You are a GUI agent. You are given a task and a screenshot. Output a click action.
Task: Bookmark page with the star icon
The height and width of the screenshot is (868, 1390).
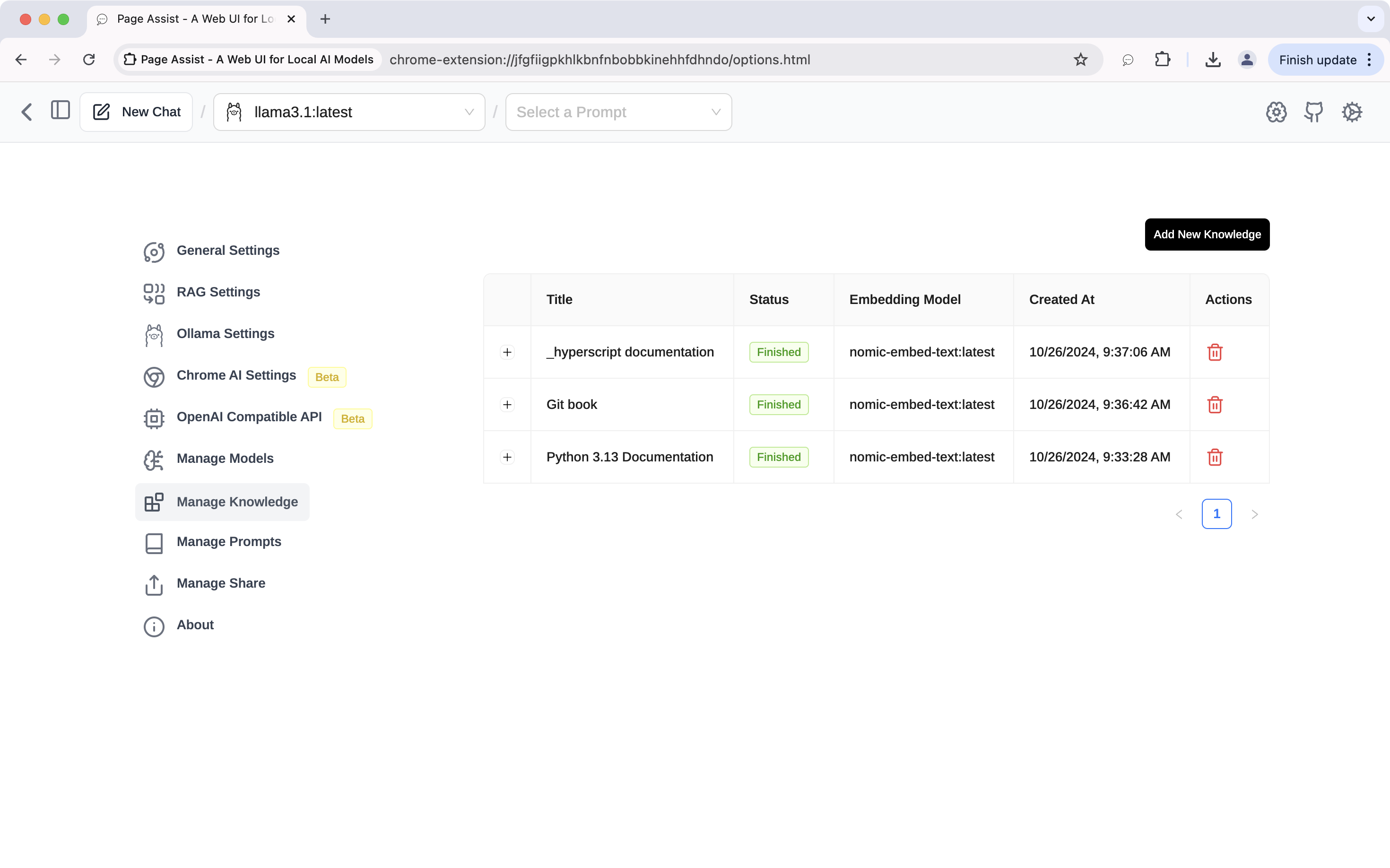pyautogui.click(x=1080, y=60)
